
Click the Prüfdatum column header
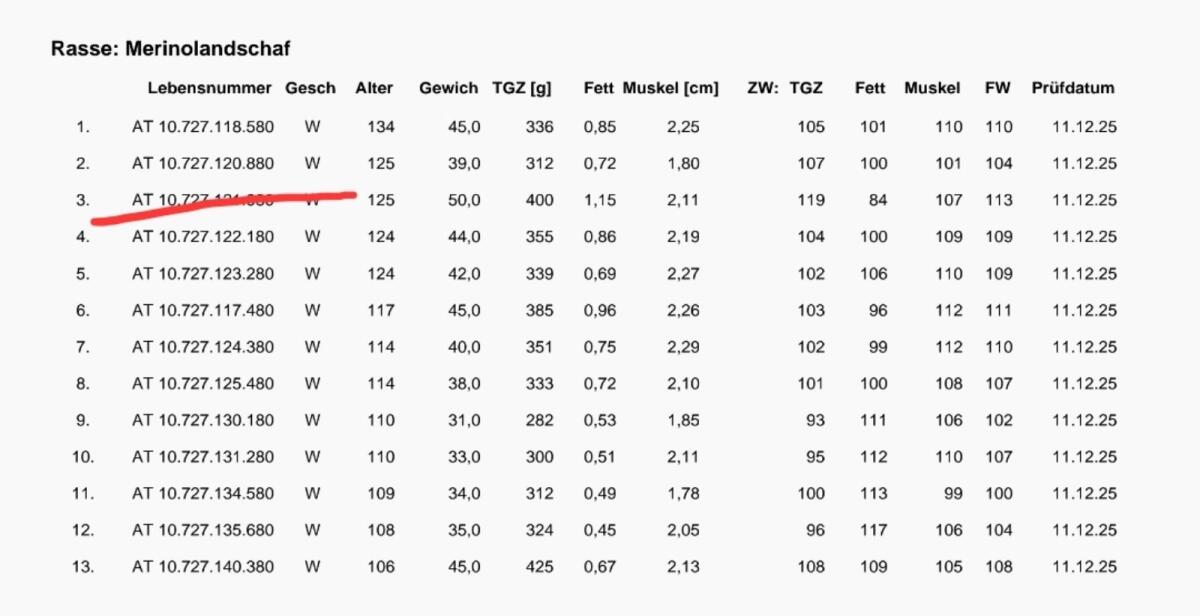pos(1072,88)
